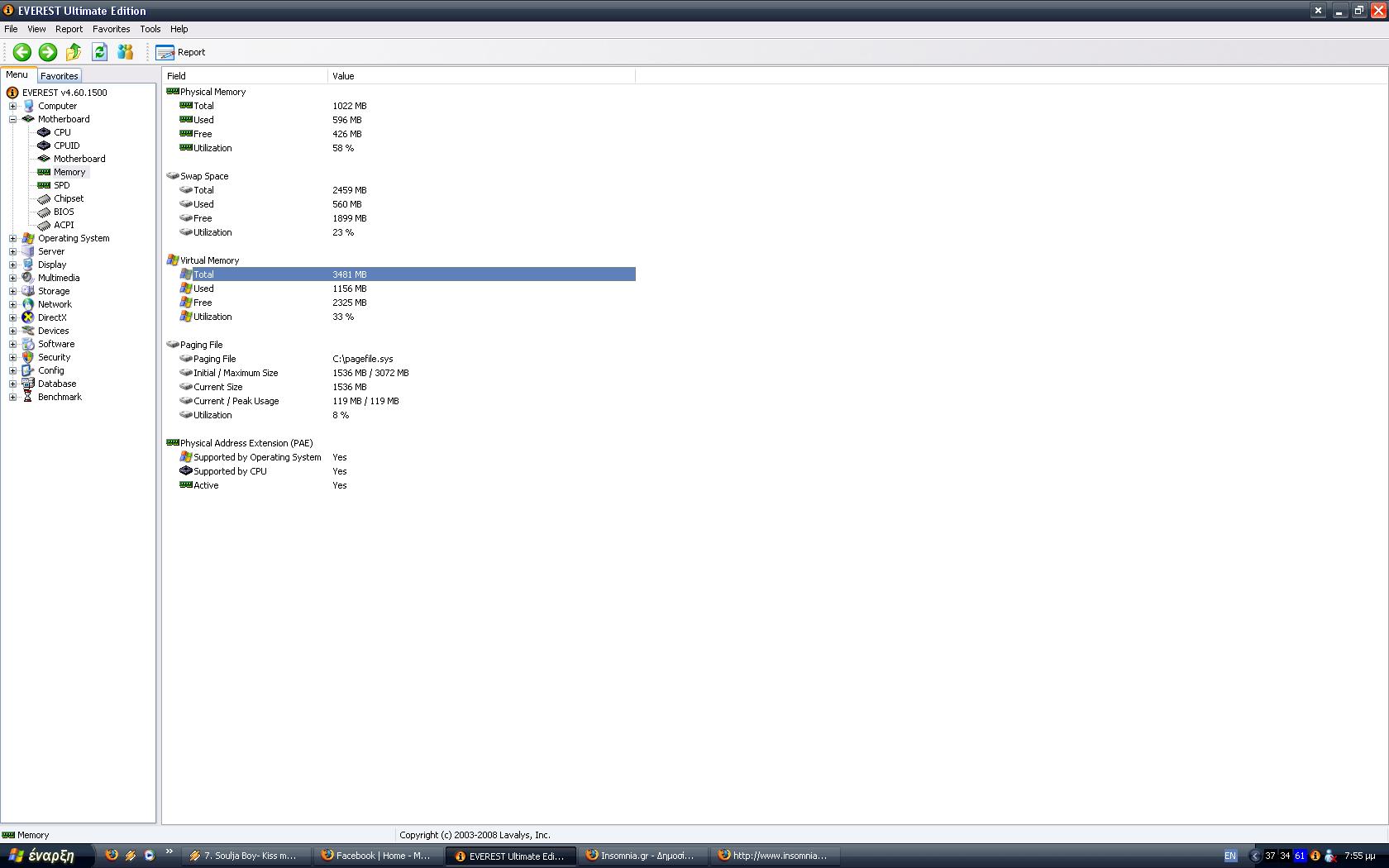The width and height of the screenshot is (1389, 868).
Task: Click the EN language indicator in the taskbar
Action: pyautogui.click(x=1230, y=856)
